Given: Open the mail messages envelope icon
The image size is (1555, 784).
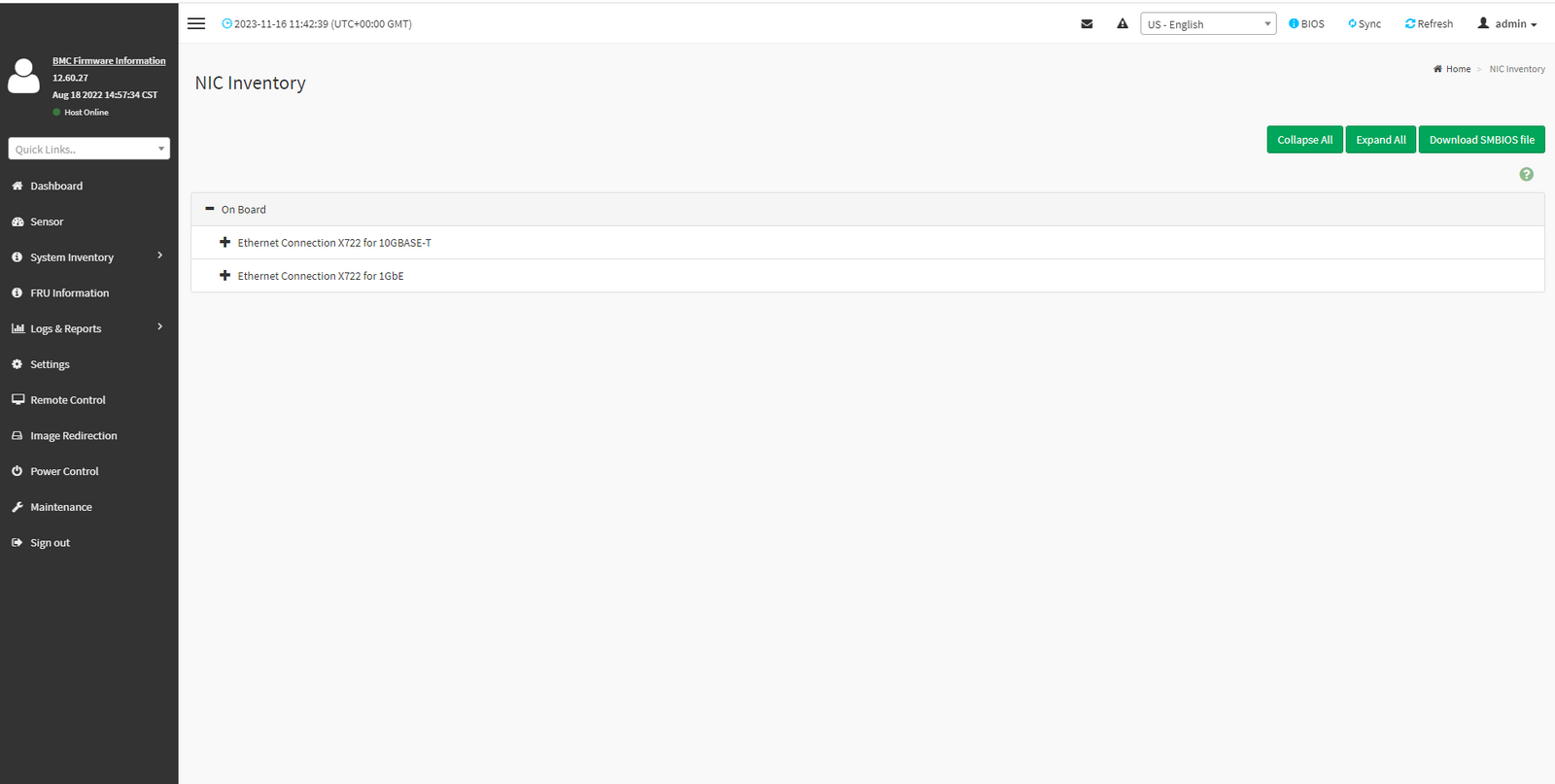Looking at the screenshot, I should [x=1087, y=24].
